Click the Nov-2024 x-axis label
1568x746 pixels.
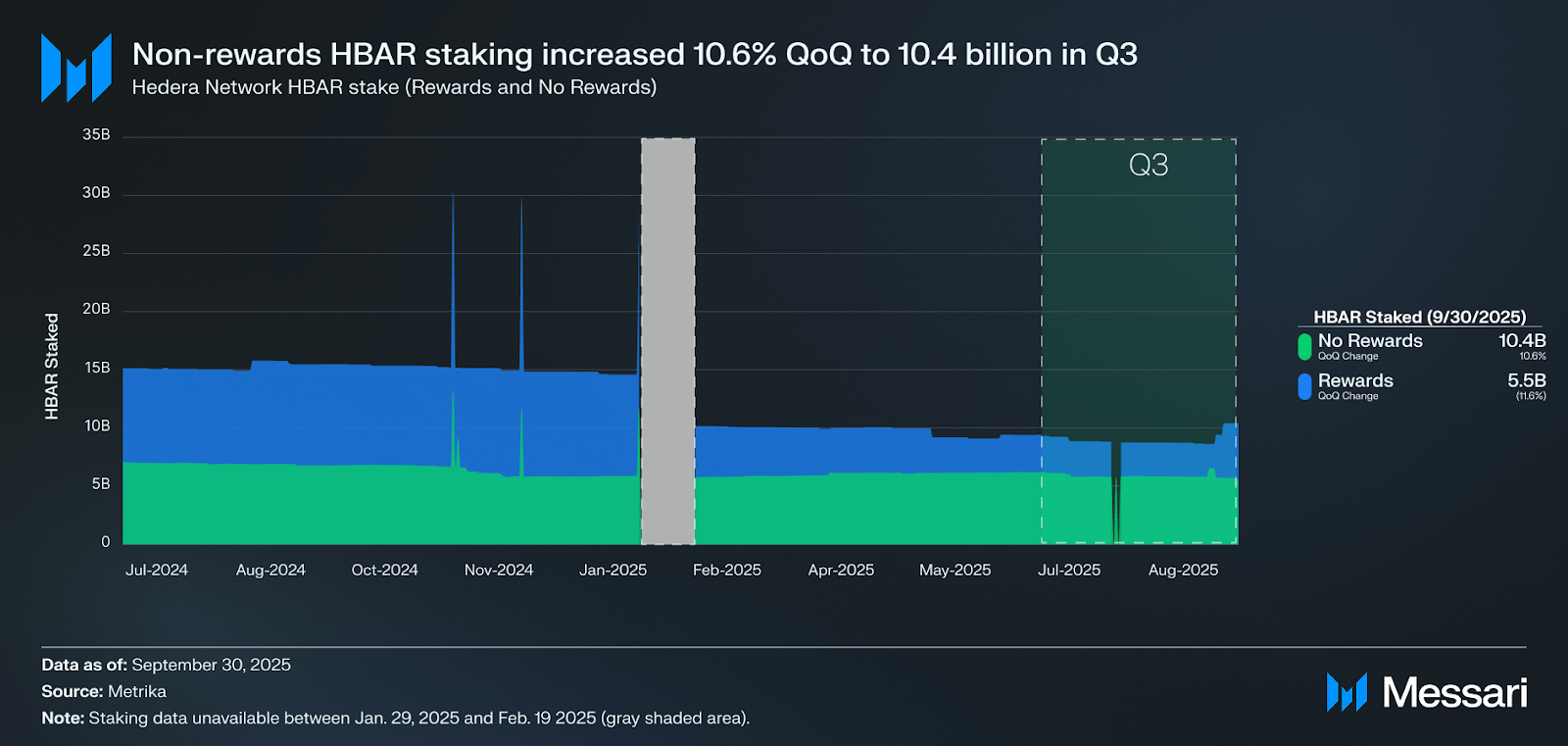click(x=499, y=570)
